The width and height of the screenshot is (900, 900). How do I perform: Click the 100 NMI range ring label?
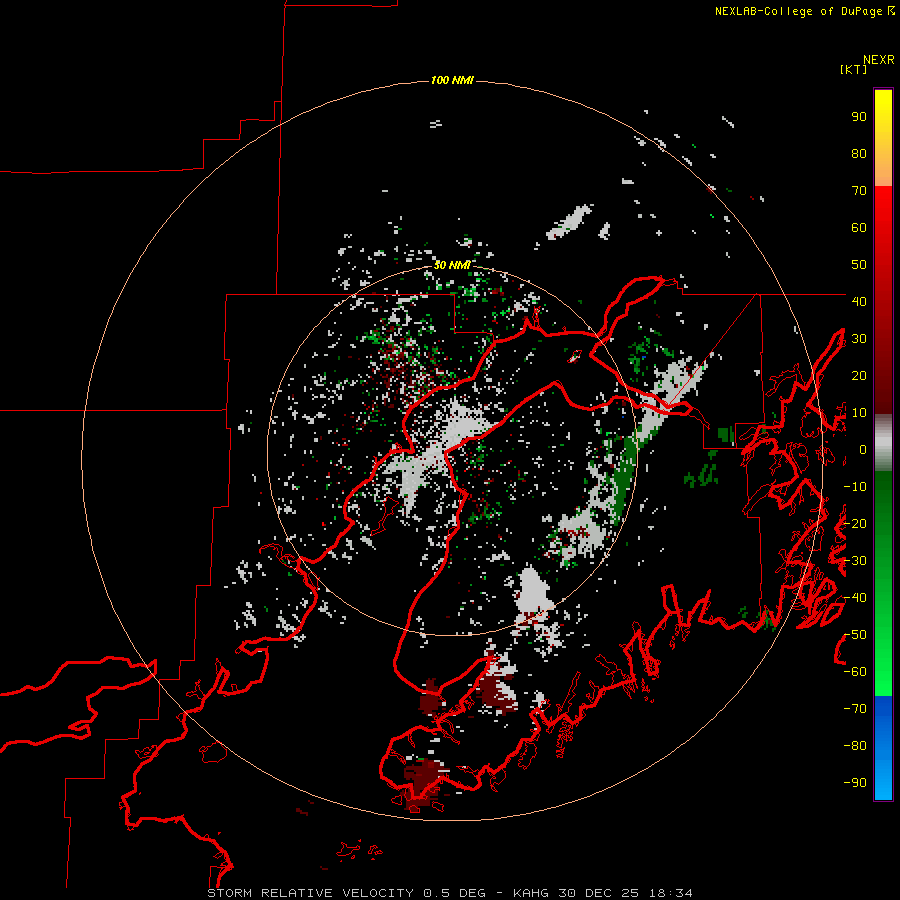(452, 80)
